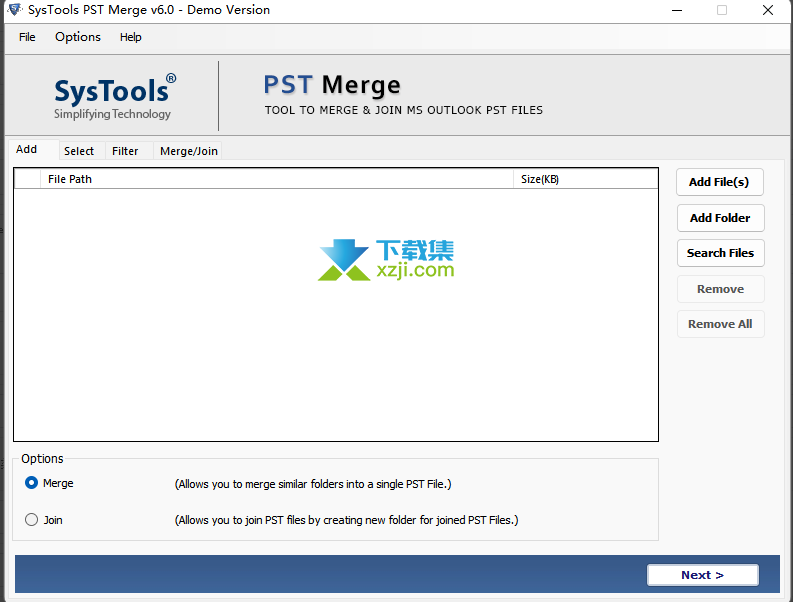Click the Add Folder button

[x=720, y=218]
